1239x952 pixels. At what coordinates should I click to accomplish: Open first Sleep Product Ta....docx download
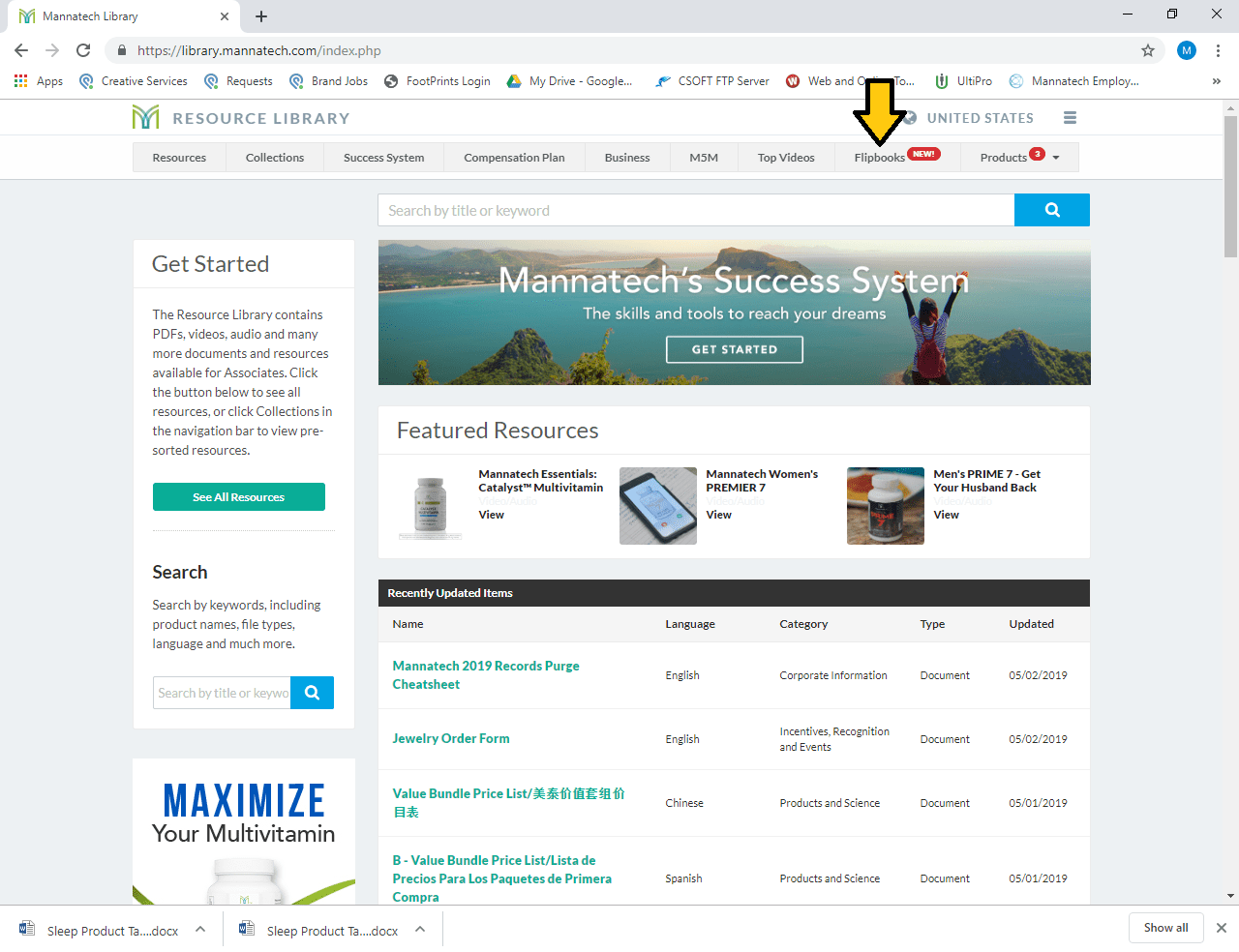[x=101, y=930]
